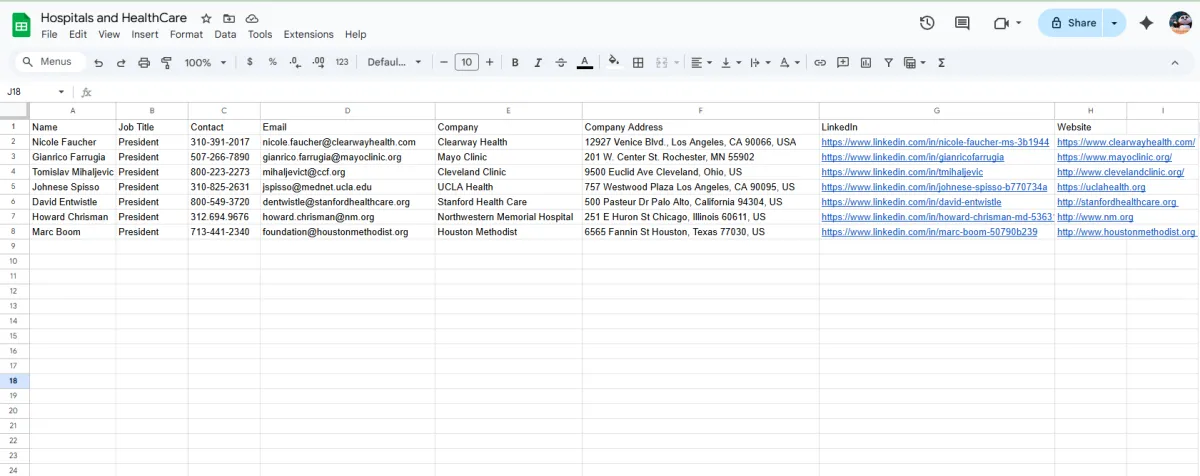1200x476 pixels.
Task: Open Nicole Faucher's LinkedIn link
Action: [x=935, y=142]
